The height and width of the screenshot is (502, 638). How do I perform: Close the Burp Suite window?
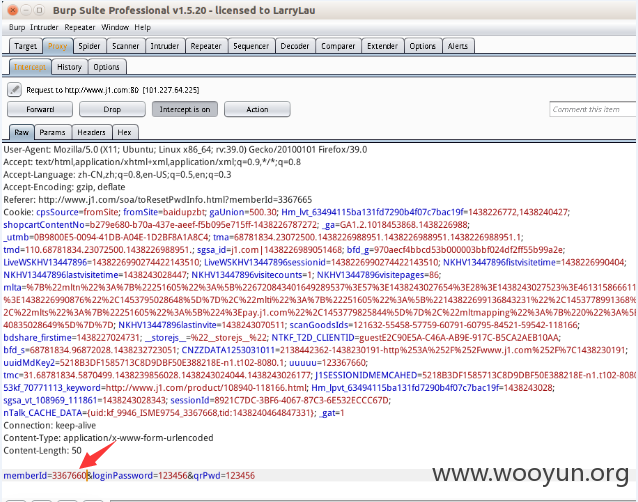(x=13, y=10)
